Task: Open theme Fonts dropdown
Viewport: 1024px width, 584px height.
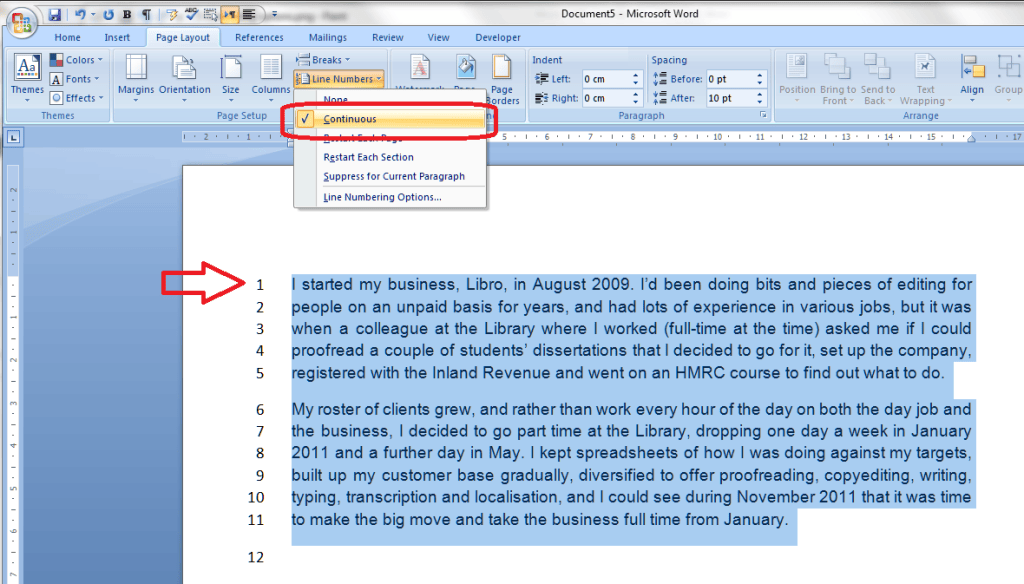Action: (x=75, y=79)
